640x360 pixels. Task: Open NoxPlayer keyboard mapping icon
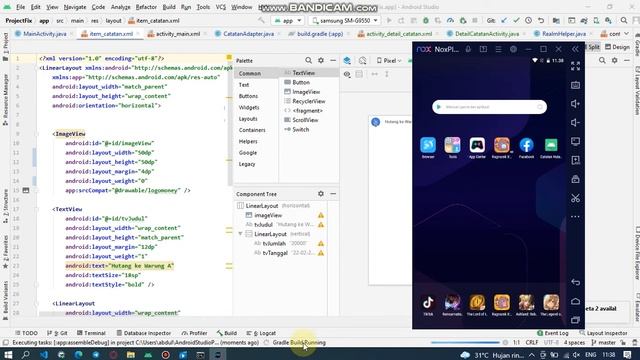(576, 85)
